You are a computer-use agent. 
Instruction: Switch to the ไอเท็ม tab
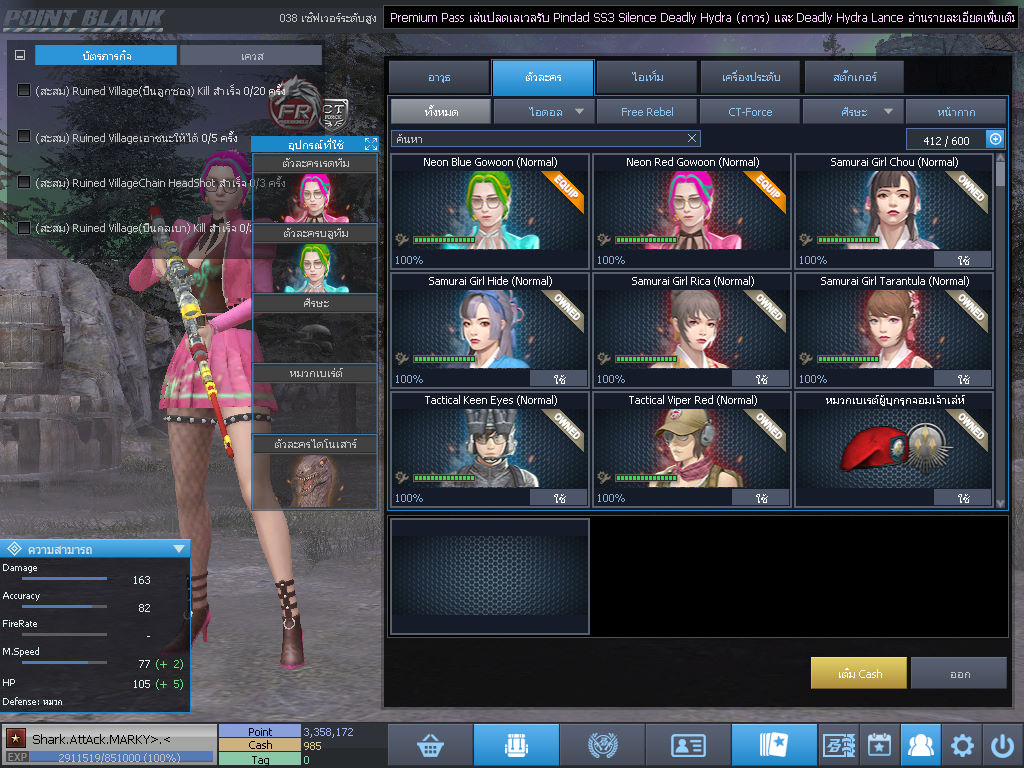(647, 77)
